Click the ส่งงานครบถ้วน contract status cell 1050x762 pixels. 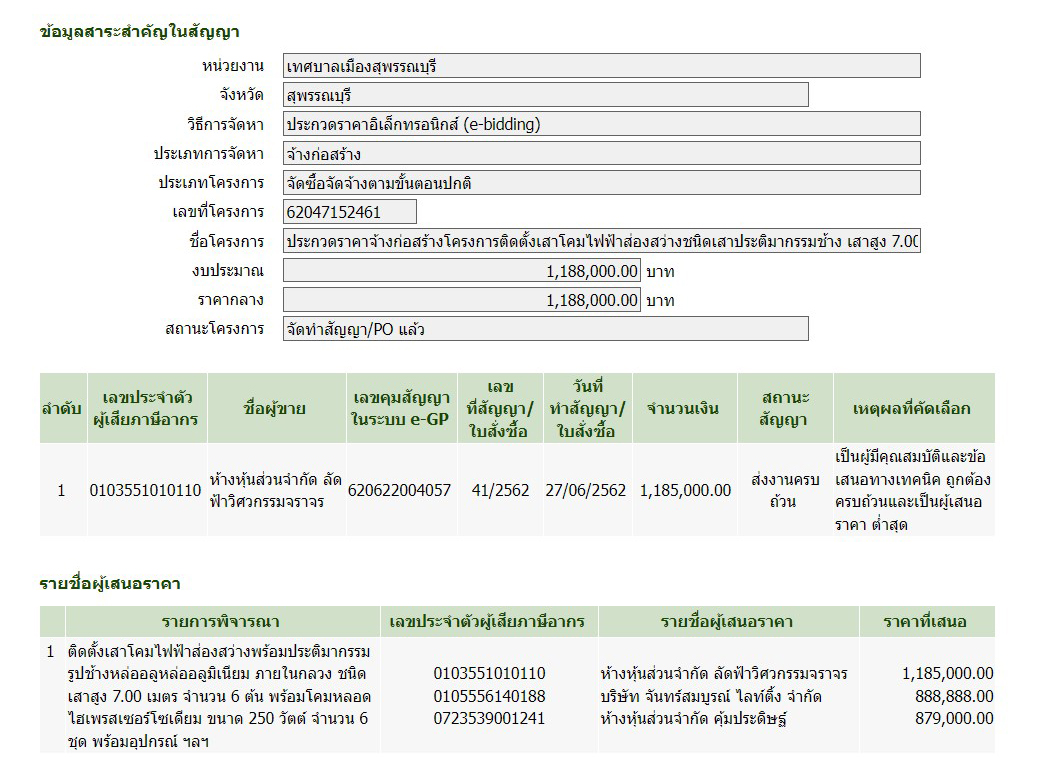[784, 490]
